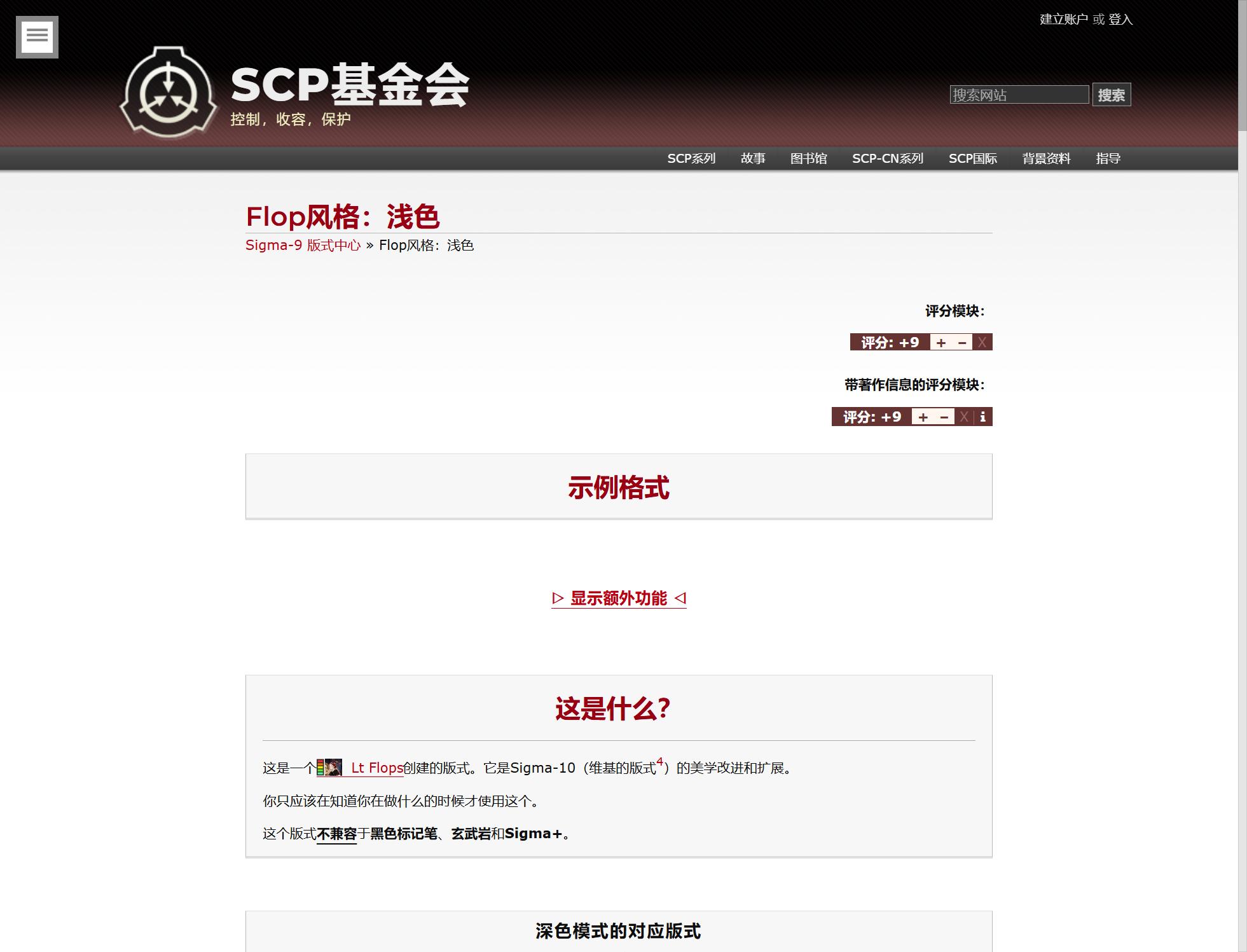Screen dimensions: 1247x952
Task: Upvote with plus in first rating module
Action: [x=940, y=343]
